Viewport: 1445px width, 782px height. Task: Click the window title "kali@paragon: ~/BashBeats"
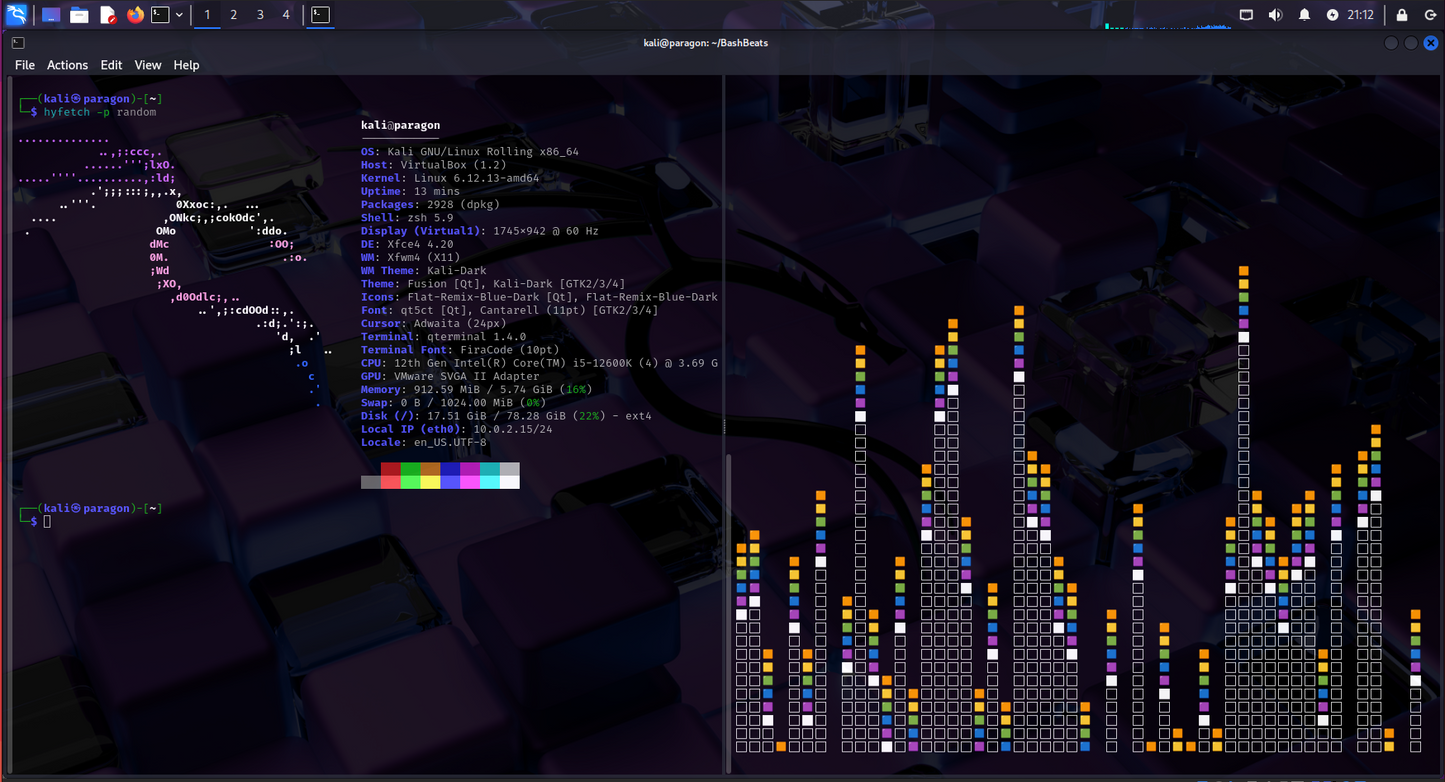point(706,43)
